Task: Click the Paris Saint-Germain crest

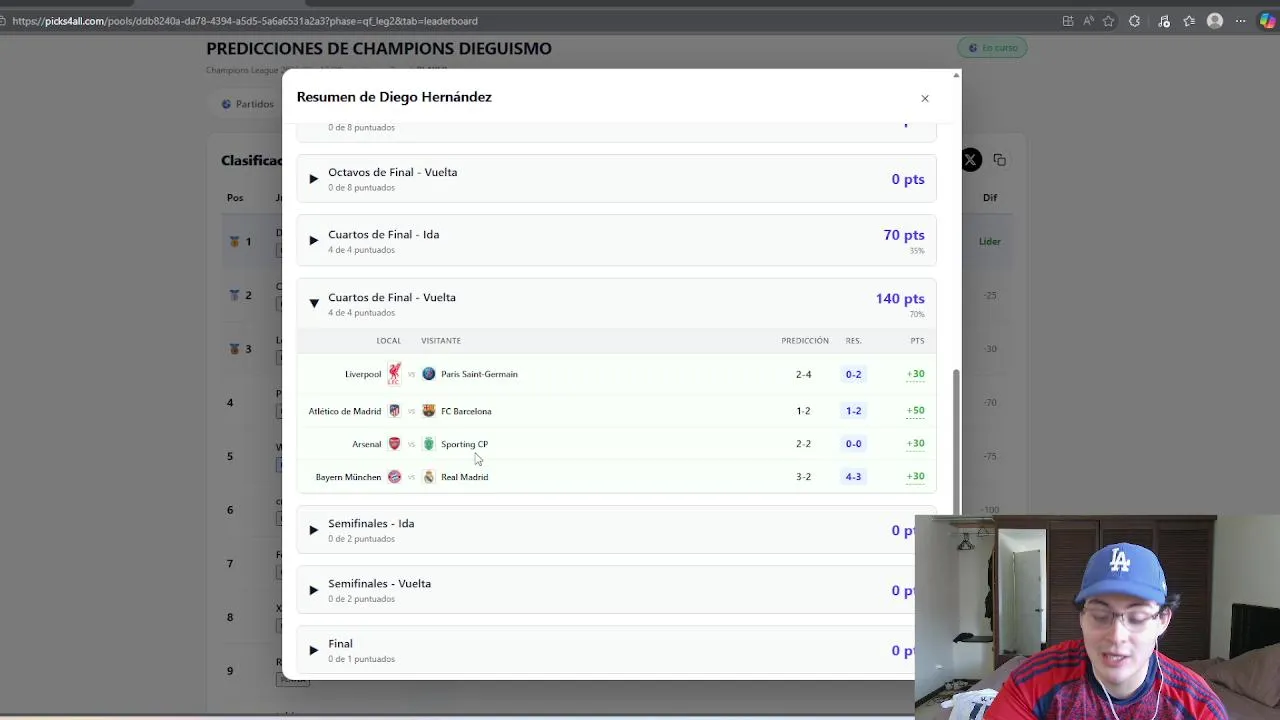Action: [x=429, y=374]
